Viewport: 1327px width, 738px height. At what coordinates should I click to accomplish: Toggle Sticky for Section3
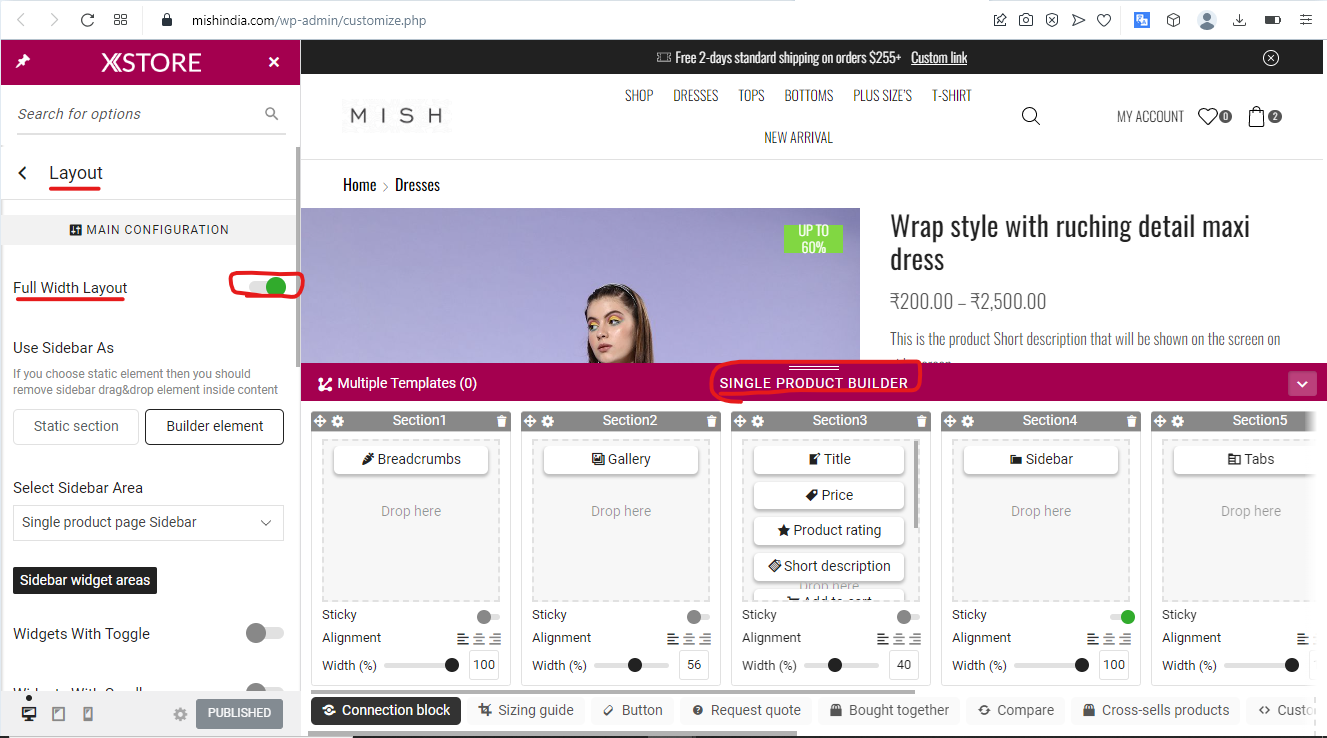pyautogui.click(x=908, y=617)
